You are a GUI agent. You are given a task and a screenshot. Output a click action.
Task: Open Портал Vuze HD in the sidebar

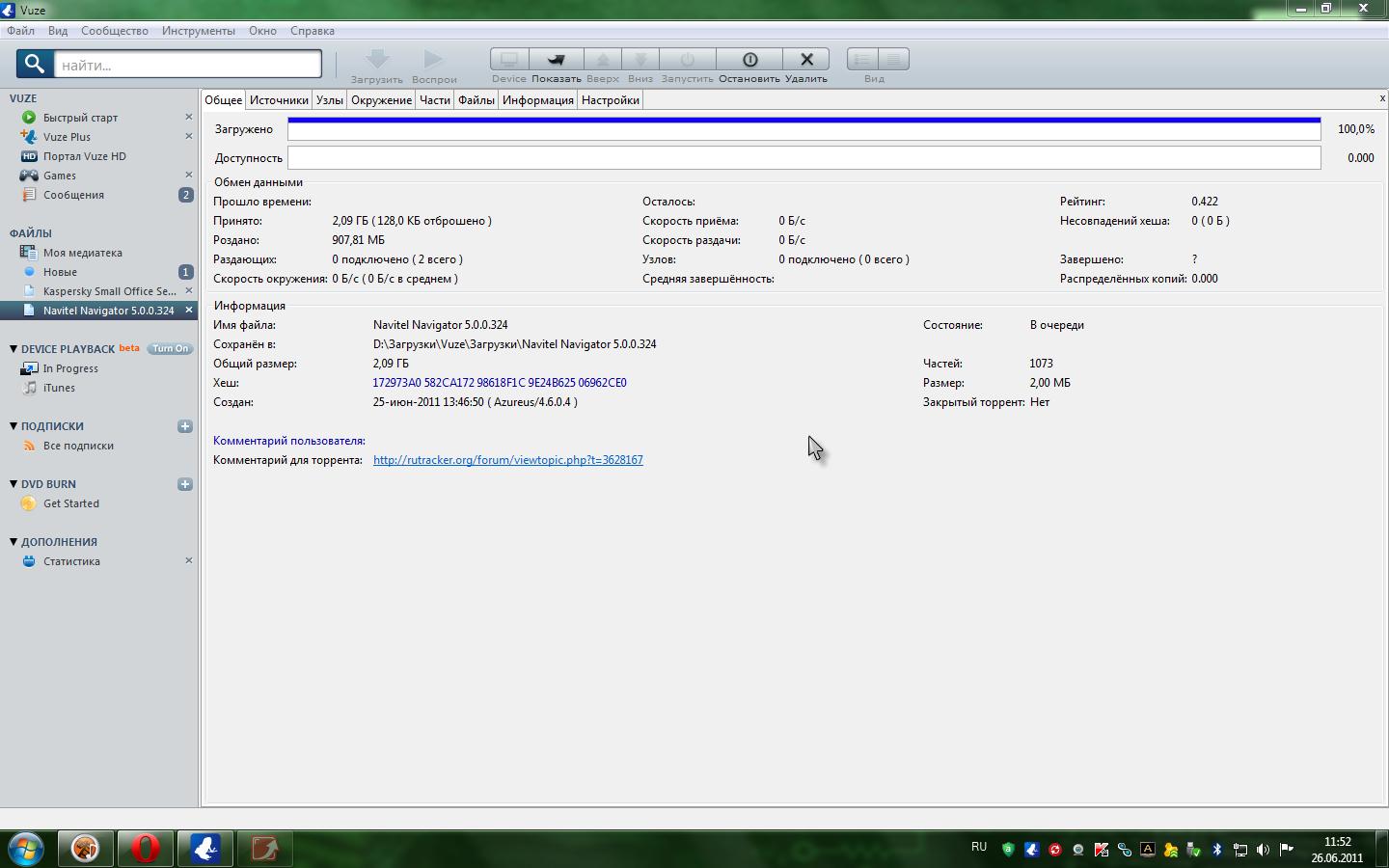84,156
